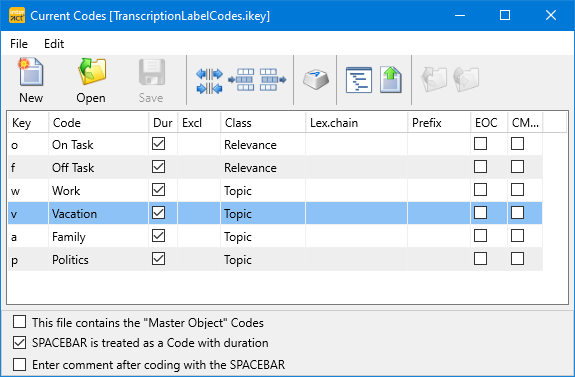Viewport: 575px width, 377px height.
Task: Click the EOC column header
Action: [x=489, y=122]
